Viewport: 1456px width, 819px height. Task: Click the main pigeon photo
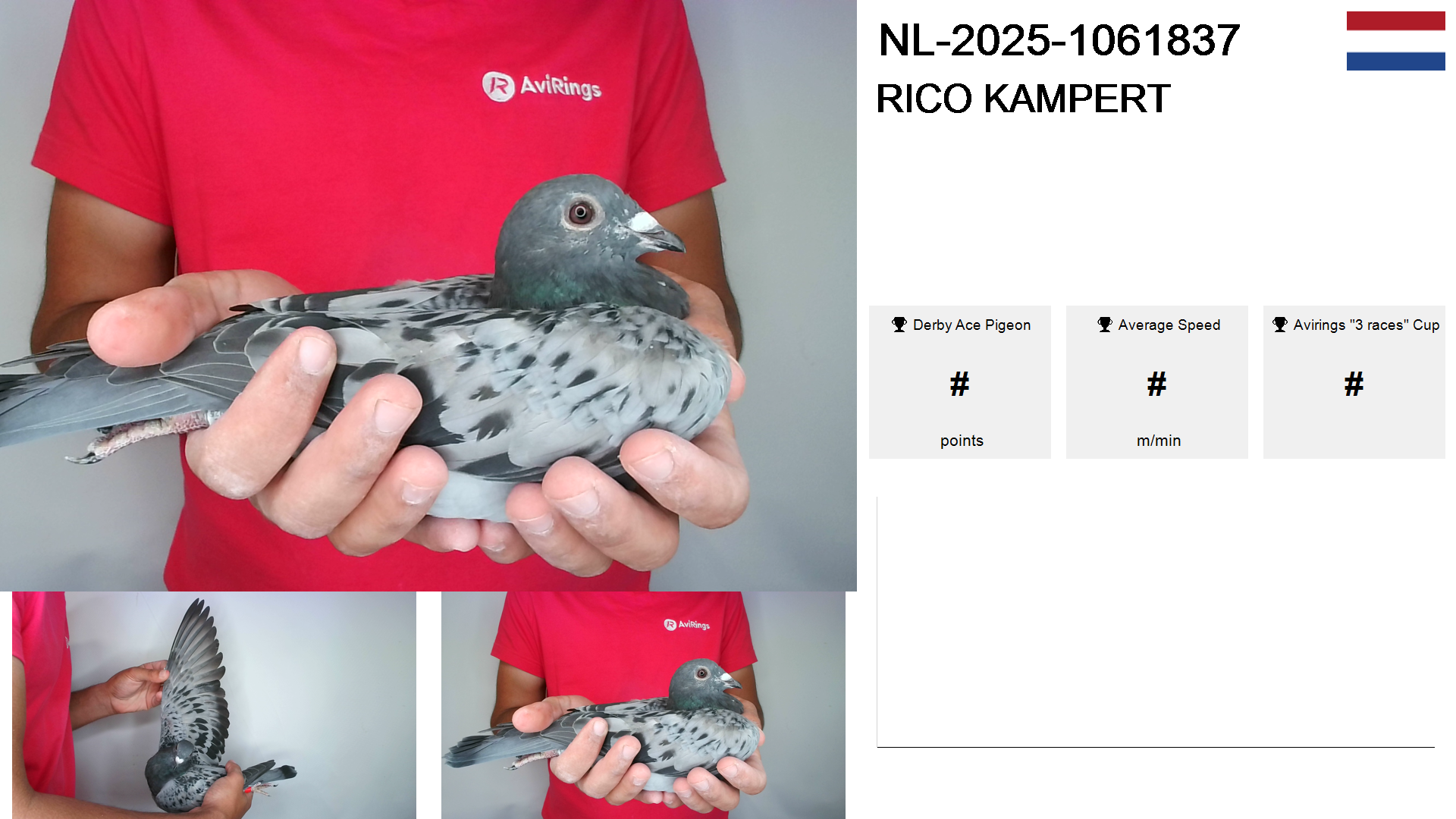pos(428,296)
